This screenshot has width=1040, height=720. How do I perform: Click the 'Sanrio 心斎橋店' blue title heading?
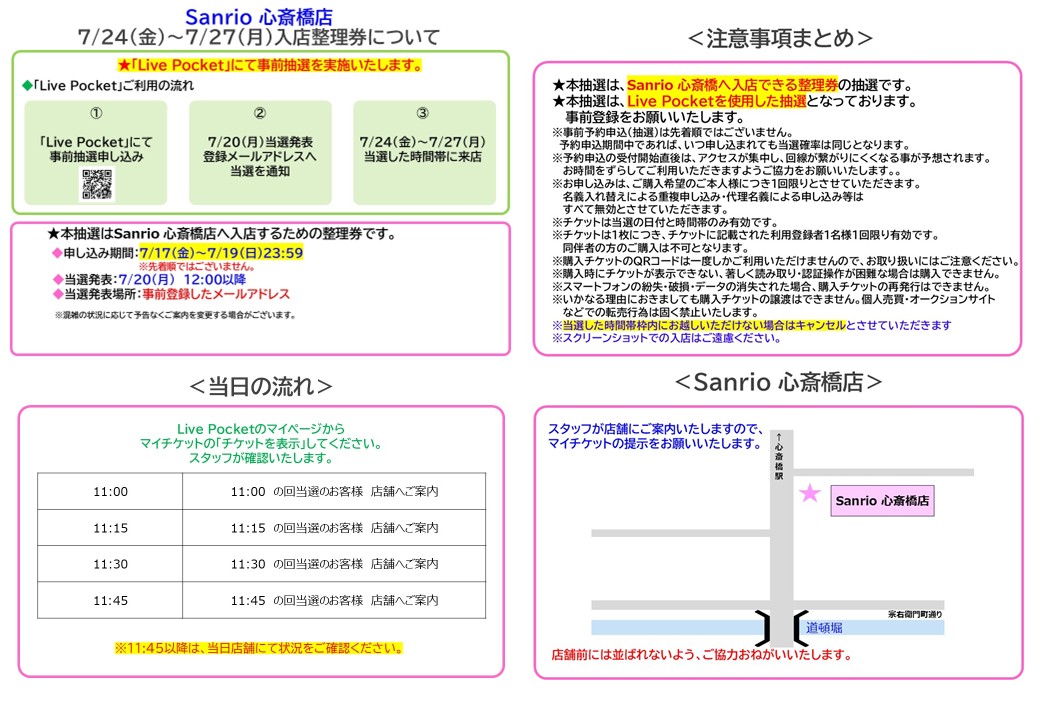pyautogui.click(x=259, y=17)
